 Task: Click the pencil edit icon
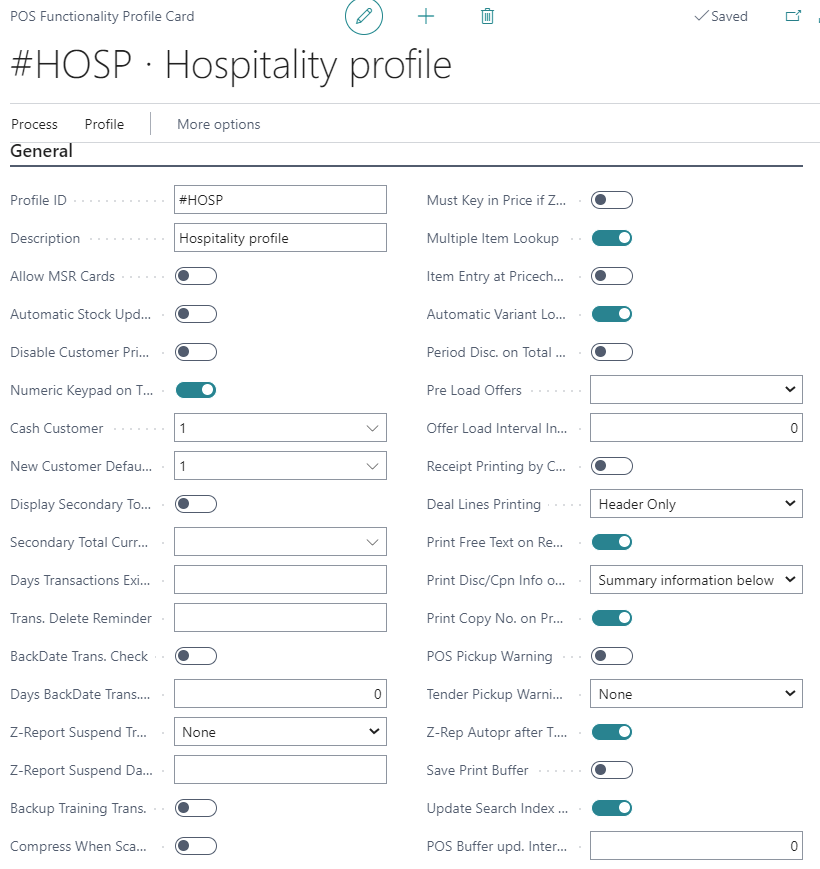364,16
